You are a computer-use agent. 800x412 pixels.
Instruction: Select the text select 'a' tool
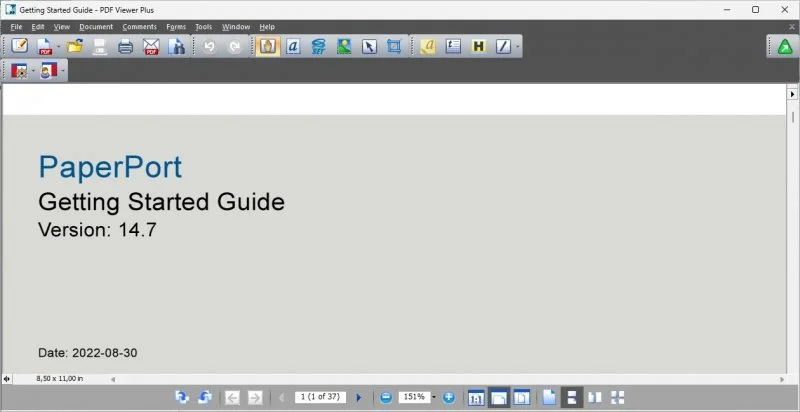click(293, 46)
